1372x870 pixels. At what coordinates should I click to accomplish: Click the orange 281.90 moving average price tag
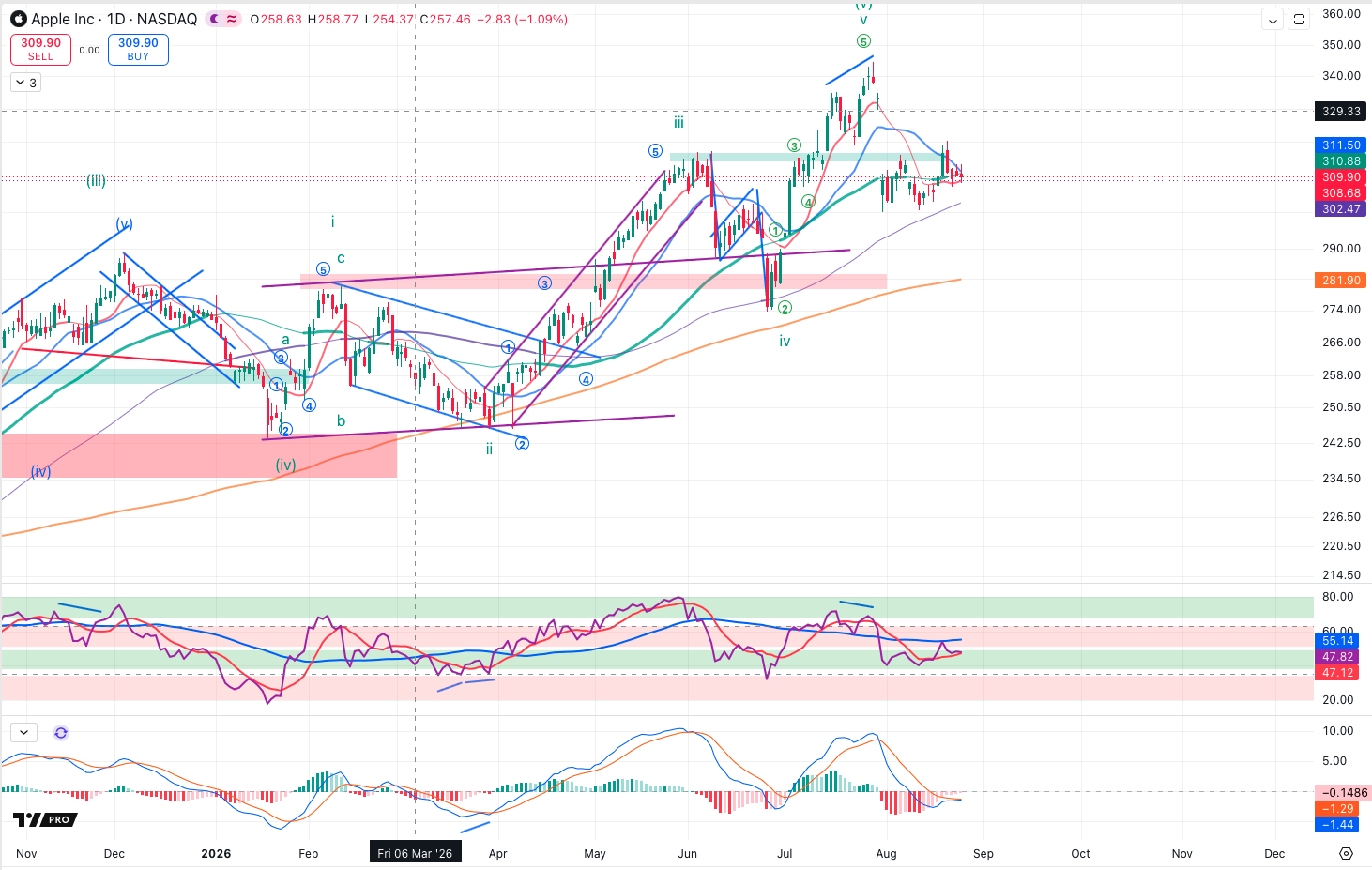coord(1341,280)
